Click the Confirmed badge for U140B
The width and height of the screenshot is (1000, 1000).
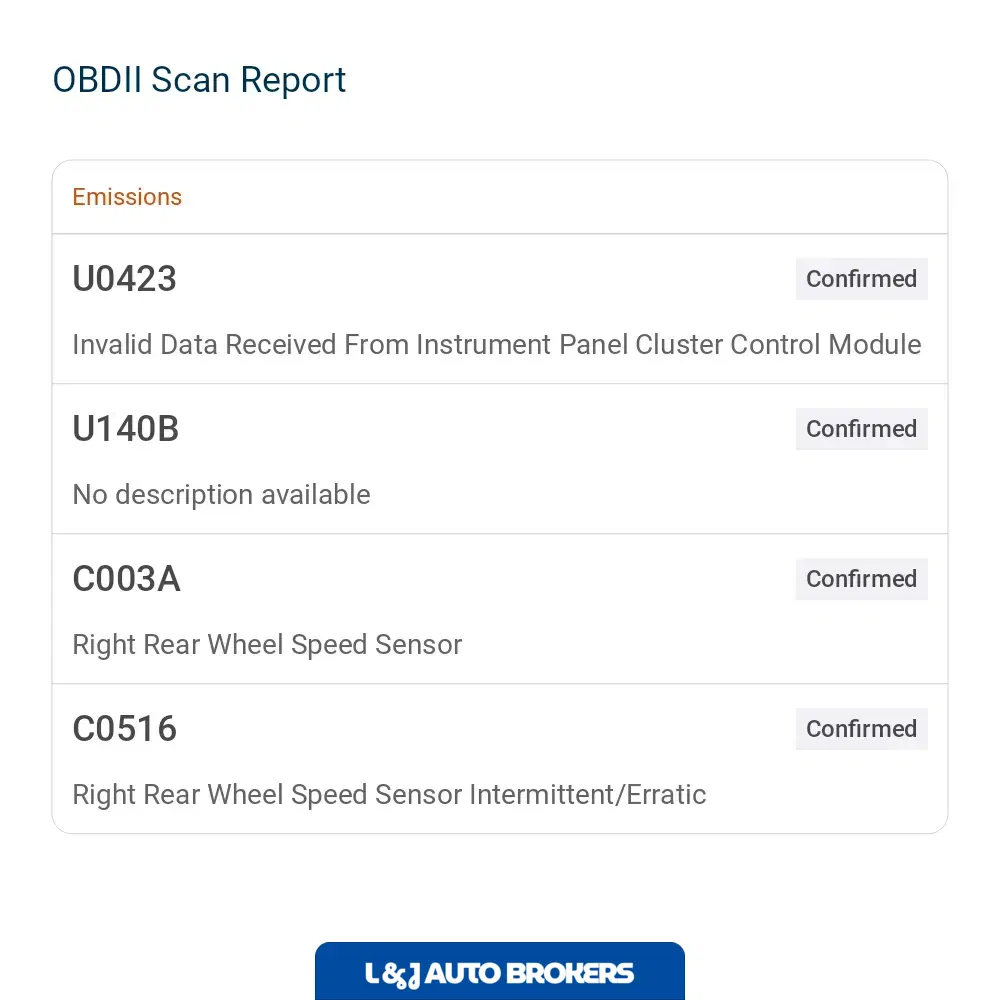[x=862, y=429]
